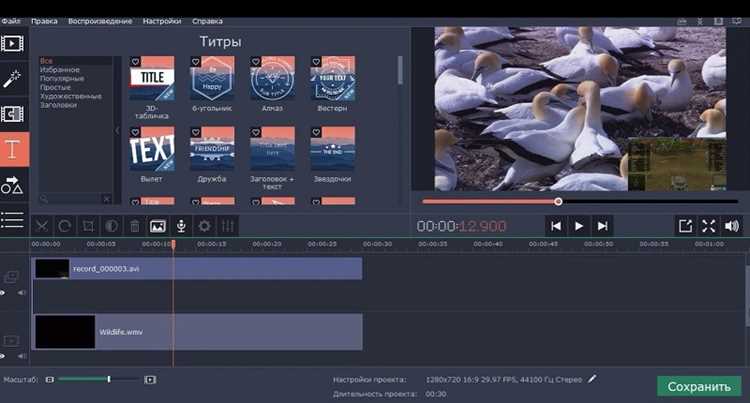The width and height of the screenshot is (750, 403).
Task: Edit project settings with the pencil icon
Action: (x=592, y=379)
